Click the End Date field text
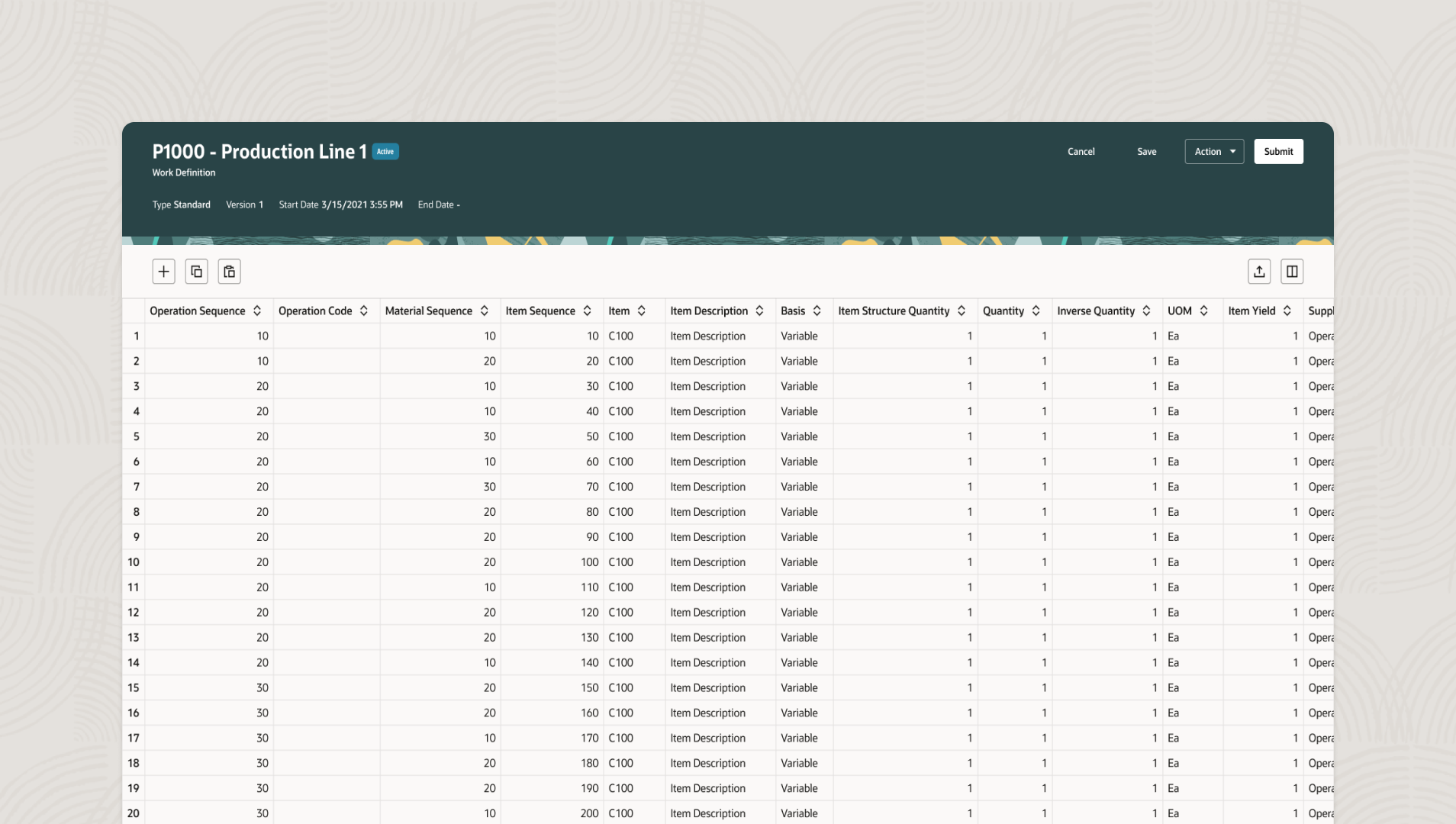 439,205
